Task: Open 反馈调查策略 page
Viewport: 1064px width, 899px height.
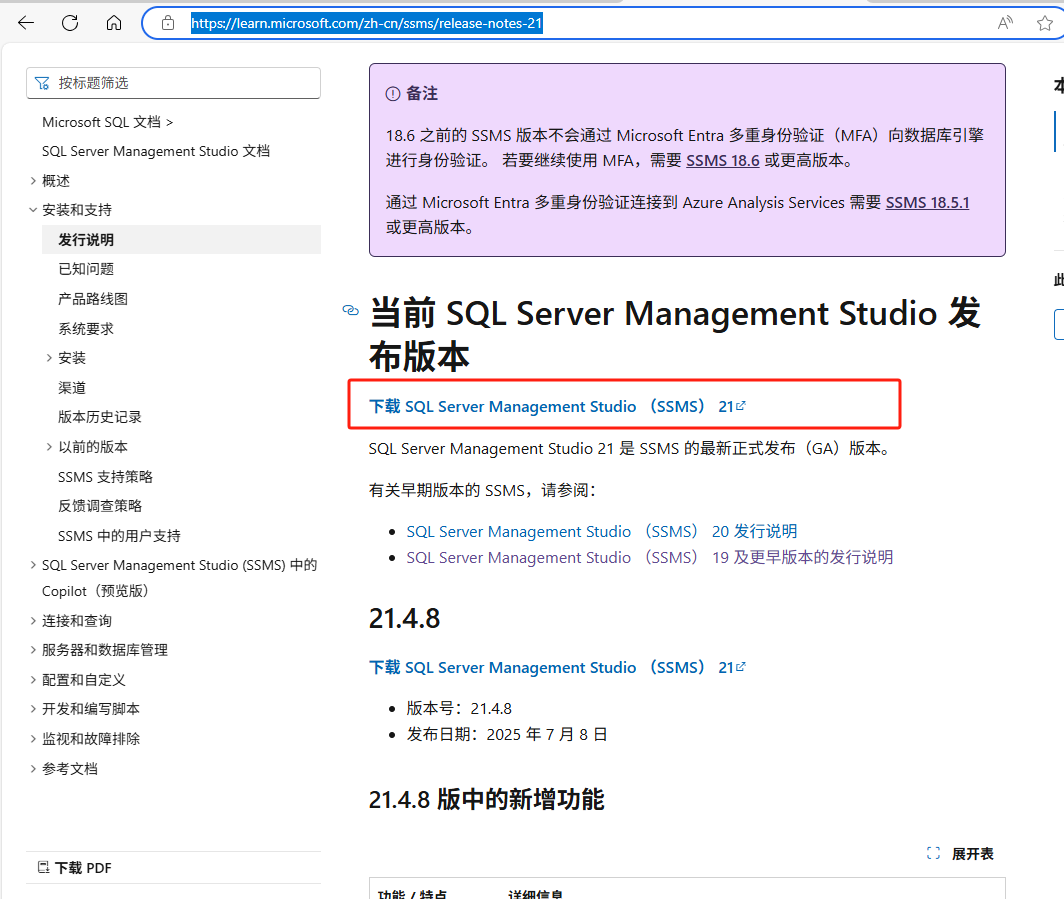Action: [x=100, y=505]
